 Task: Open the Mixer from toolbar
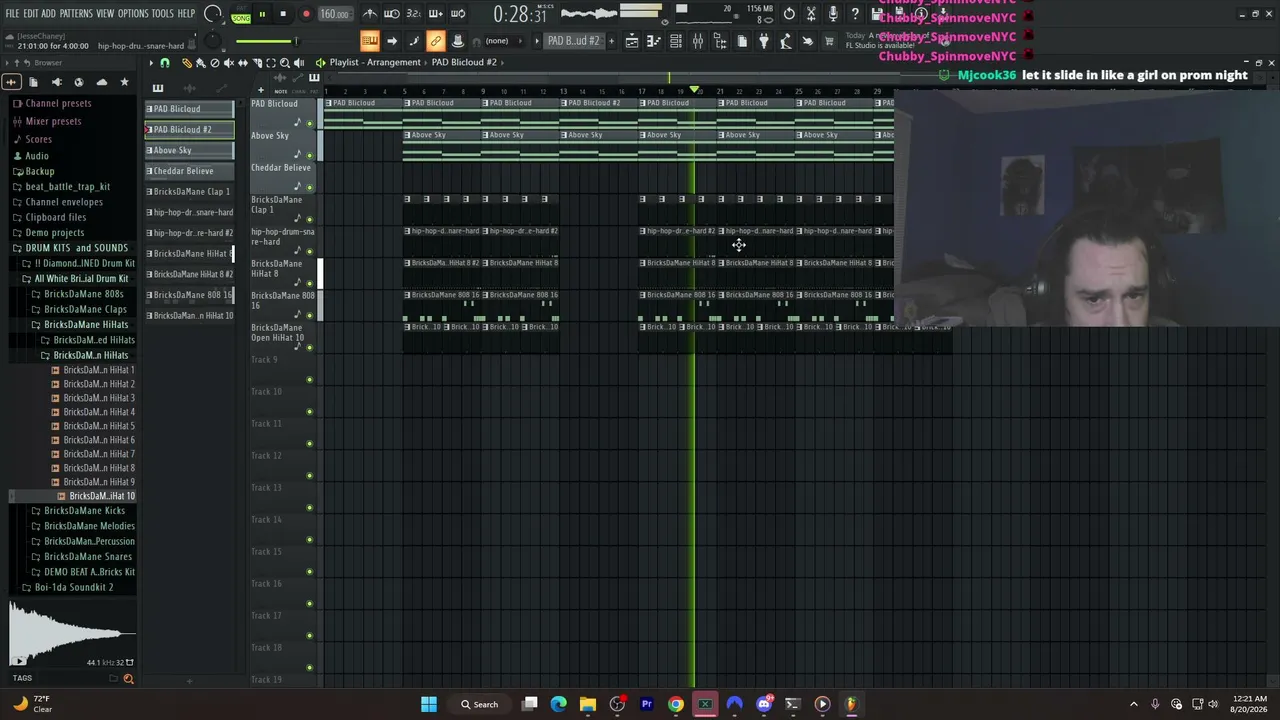tap(698, 41)
